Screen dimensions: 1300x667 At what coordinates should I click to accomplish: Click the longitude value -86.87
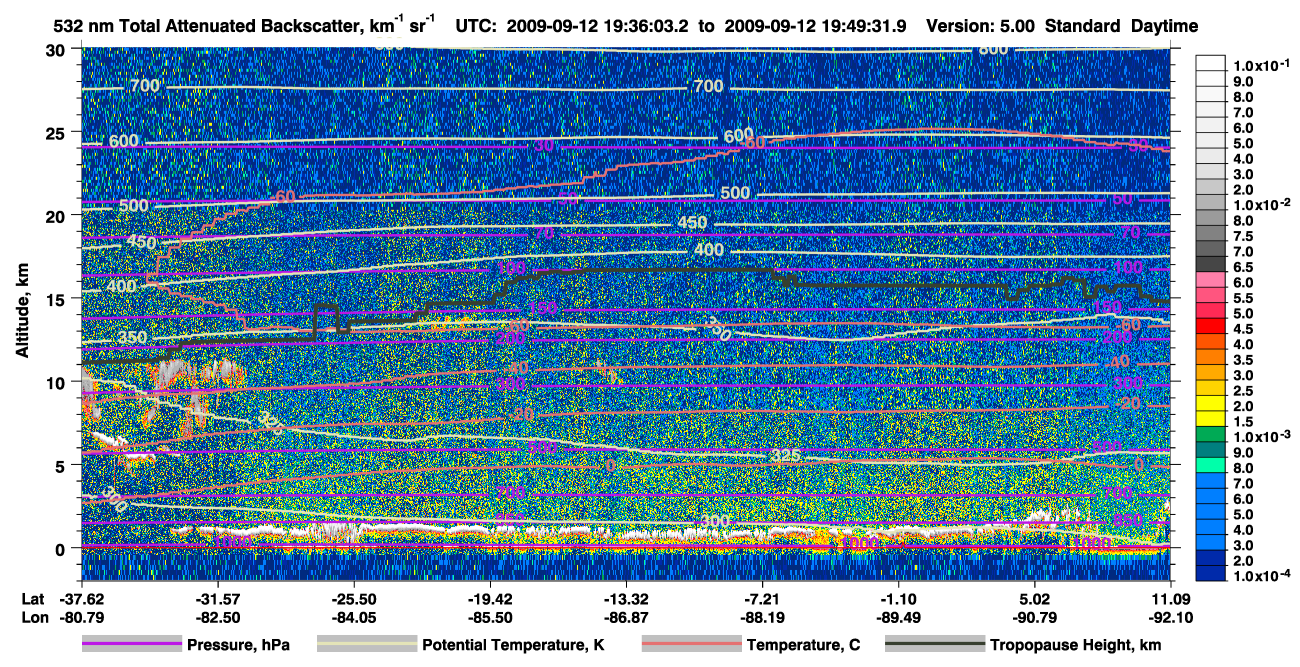[x=626, y=618]
